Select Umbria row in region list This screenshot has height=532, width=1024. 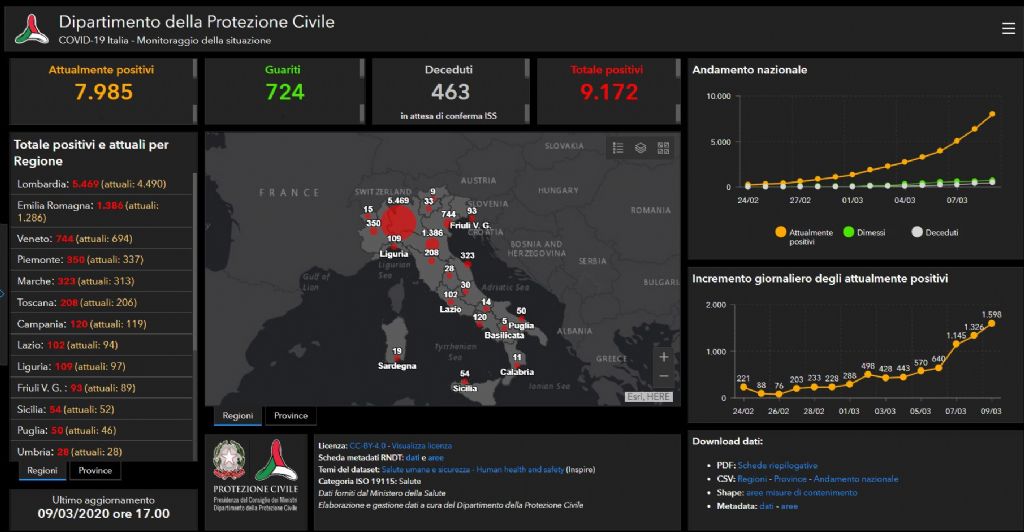point(101,452)
